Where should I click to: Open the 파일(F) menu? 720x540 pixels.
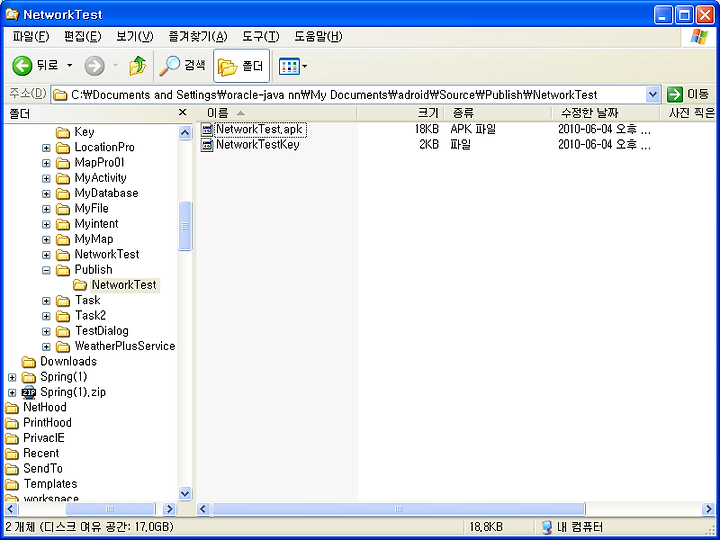(x=31, y=37)
